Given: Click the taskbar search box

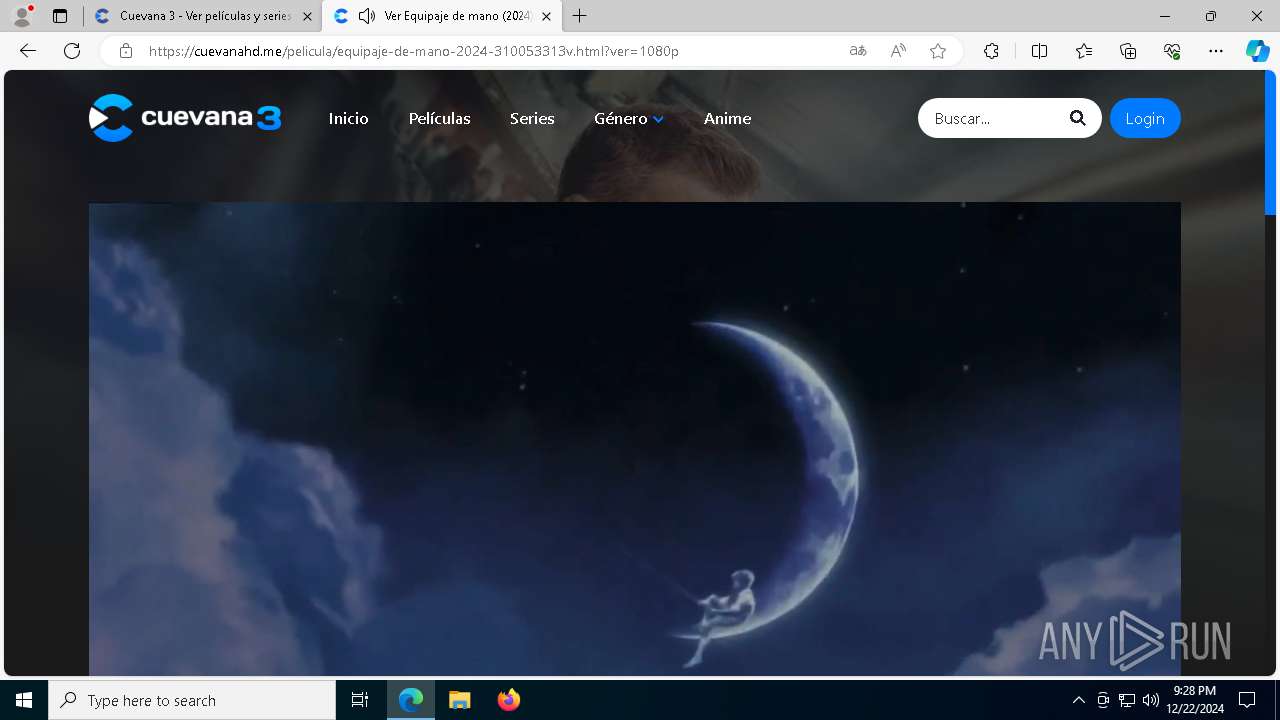Looking at the screenshot, I should 192,700.
